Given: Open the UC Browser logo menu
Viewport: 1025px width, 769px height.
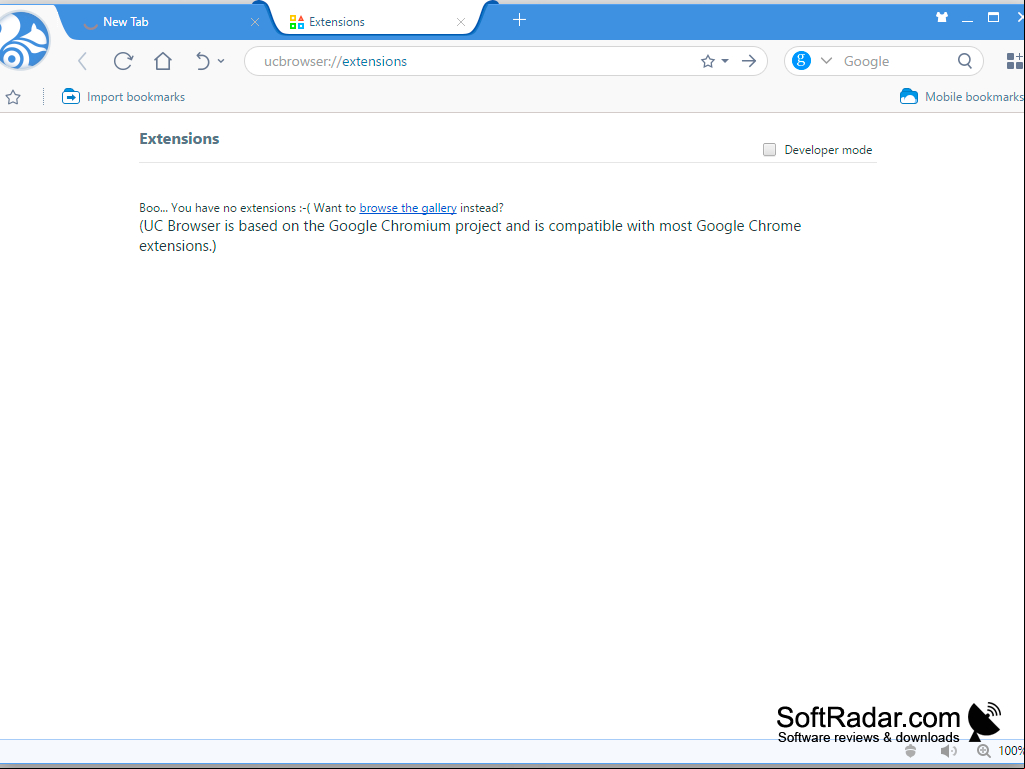Looking at the screenshot, I should click(25, 41).
